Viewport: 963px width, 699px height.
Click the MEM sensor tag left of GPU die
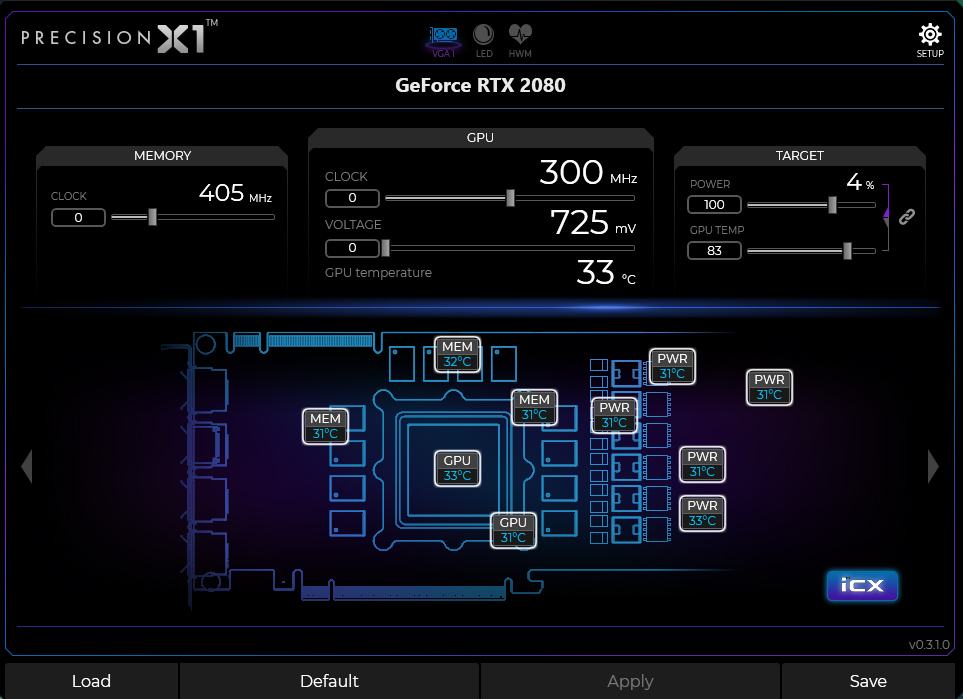coord(326,426)
